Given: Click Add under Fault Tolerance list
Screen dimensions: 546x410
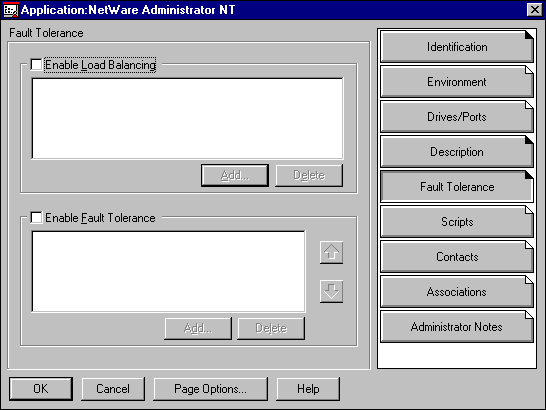Looking at the screenshot, I should point(198,328).
